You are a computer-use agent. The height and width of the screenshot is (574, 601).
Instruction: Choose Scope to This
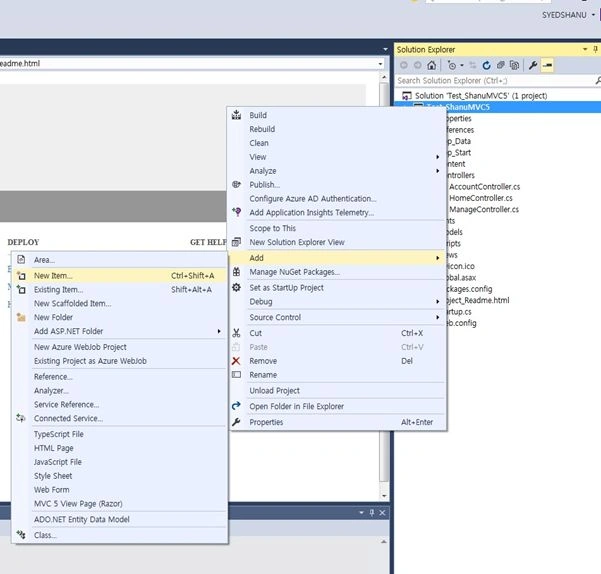(x=337, y=228)
